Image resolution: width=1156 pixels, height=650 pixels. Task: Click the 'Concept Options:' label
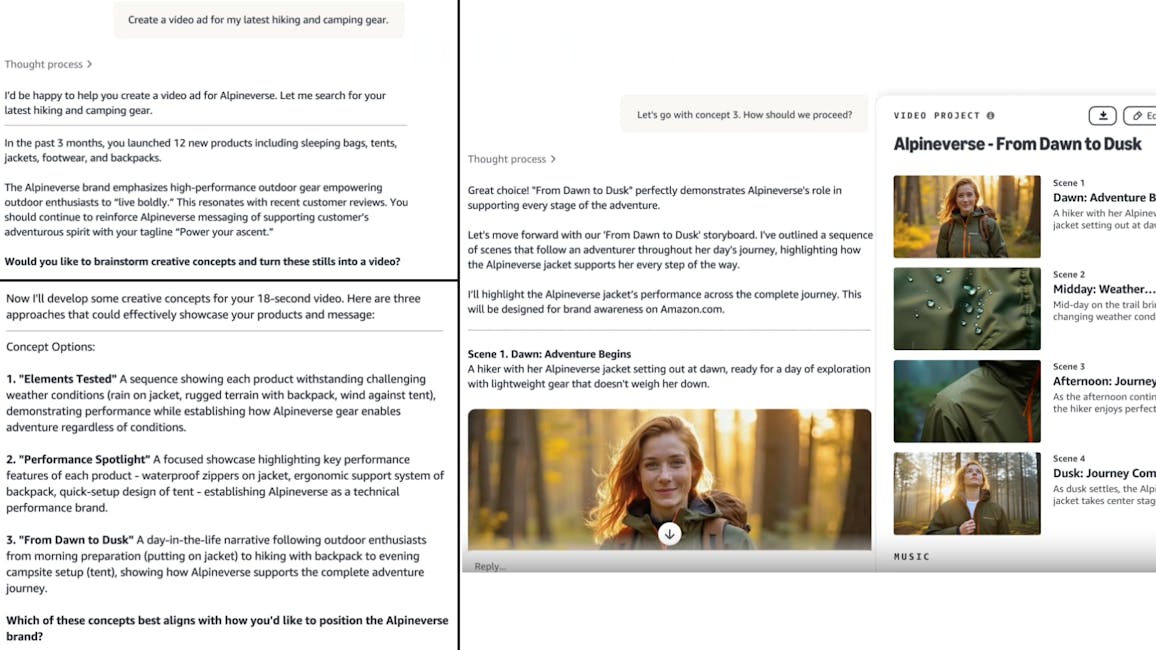click(x=50, y=346)
